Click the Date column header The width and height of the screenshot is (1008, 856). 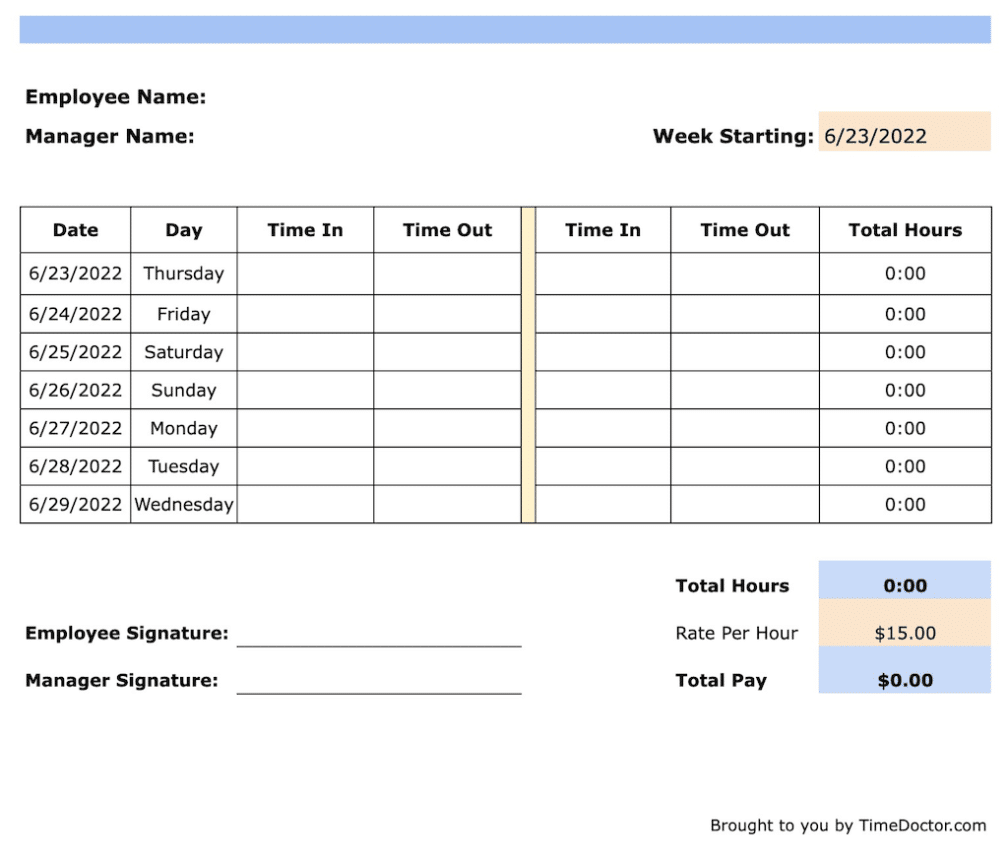[x=75, y=230]
